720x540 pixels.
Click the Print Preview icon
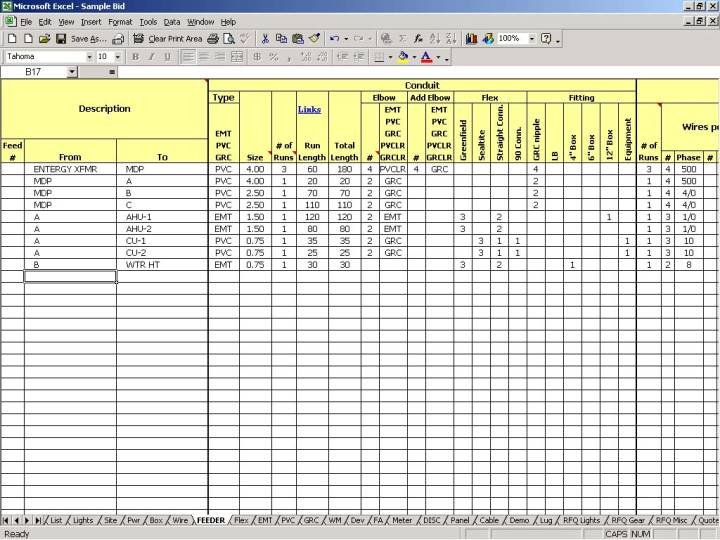[229, 39]
